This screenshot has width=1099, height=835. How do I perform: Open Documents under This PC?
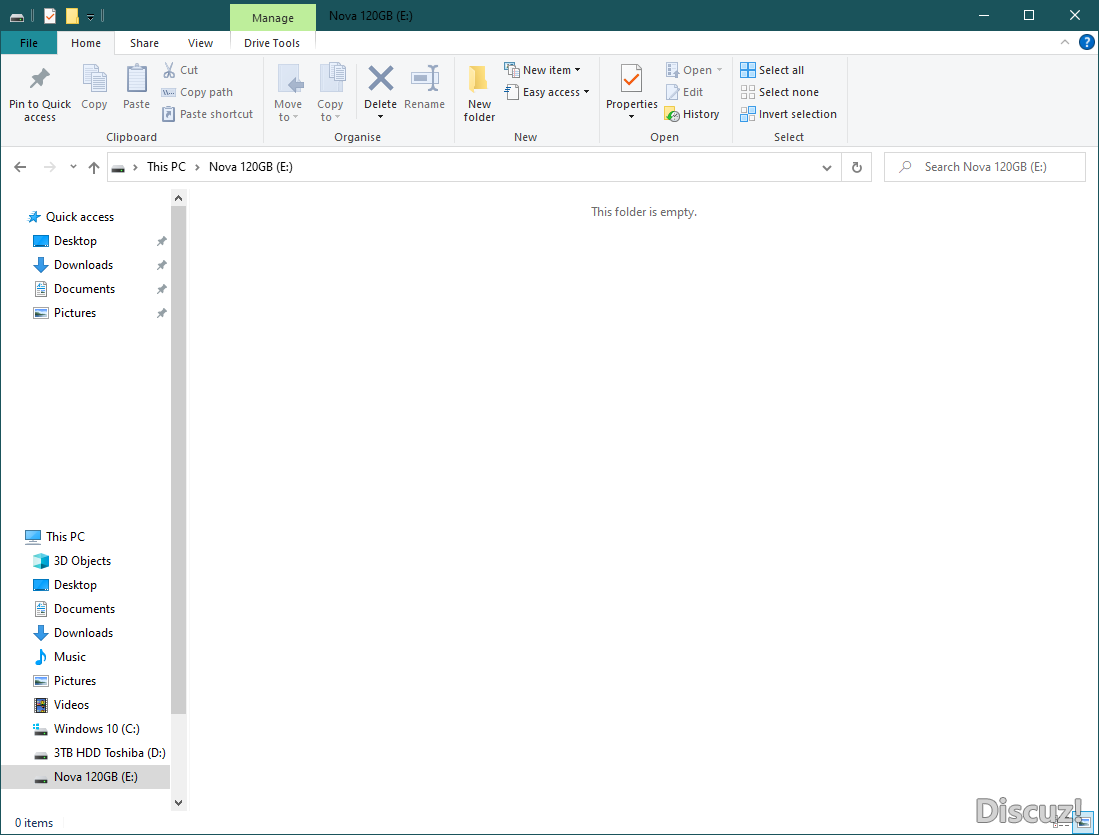click(x=84, y=609)
